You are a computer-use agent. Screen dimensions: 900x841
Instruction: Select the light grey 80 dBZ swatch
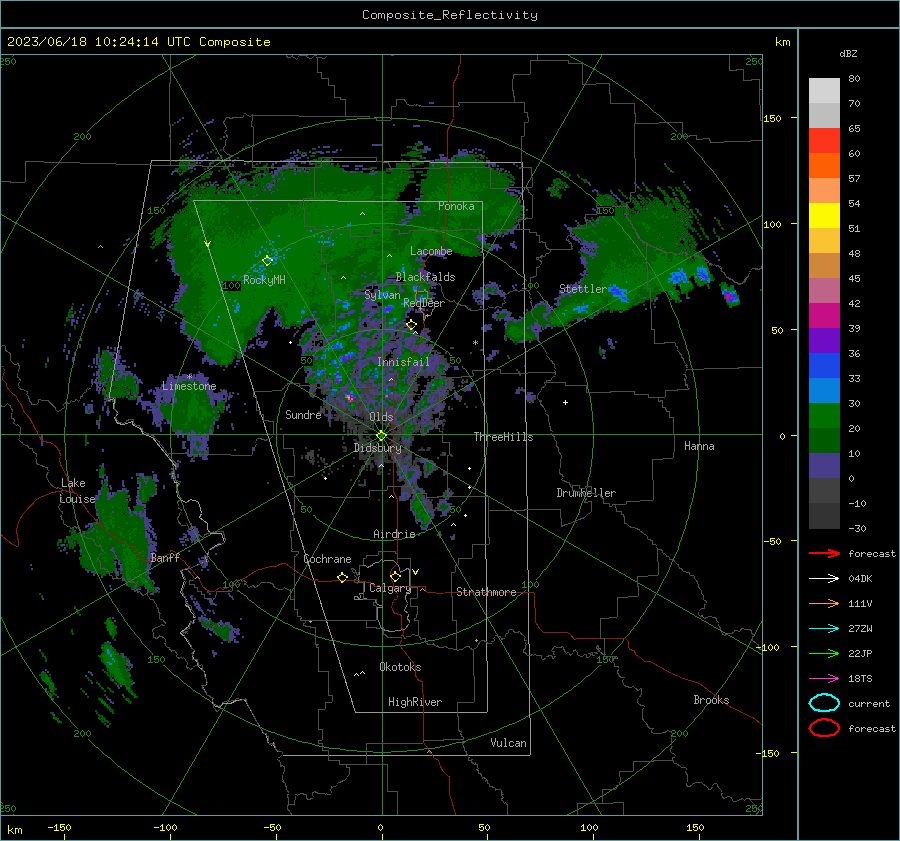pyautogui.click(x=824, y=90)
